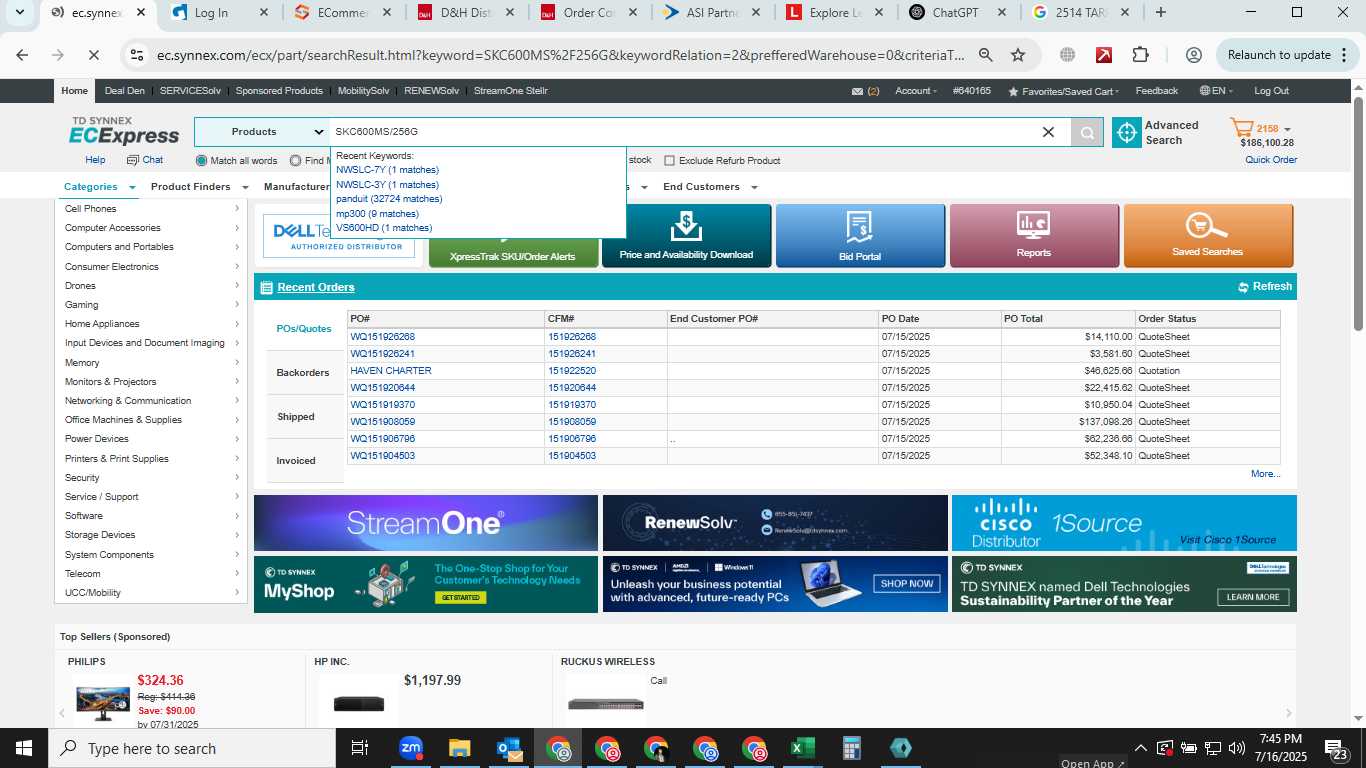The image size is (1366, 768).
Task: Open the browser profile icon
Action: pos(1193,55)
